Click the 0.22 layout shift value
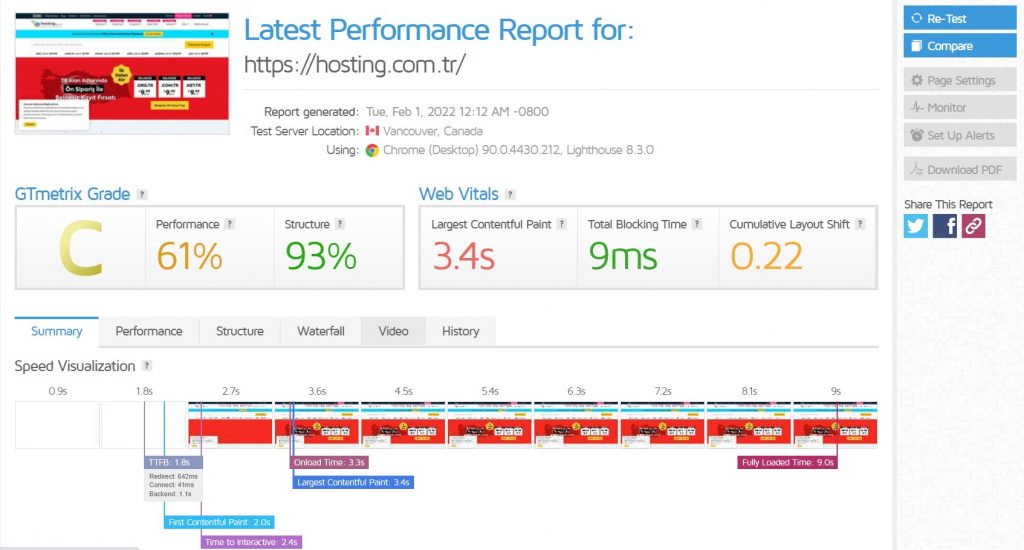 pyautogui.click(x=766, y=256)
